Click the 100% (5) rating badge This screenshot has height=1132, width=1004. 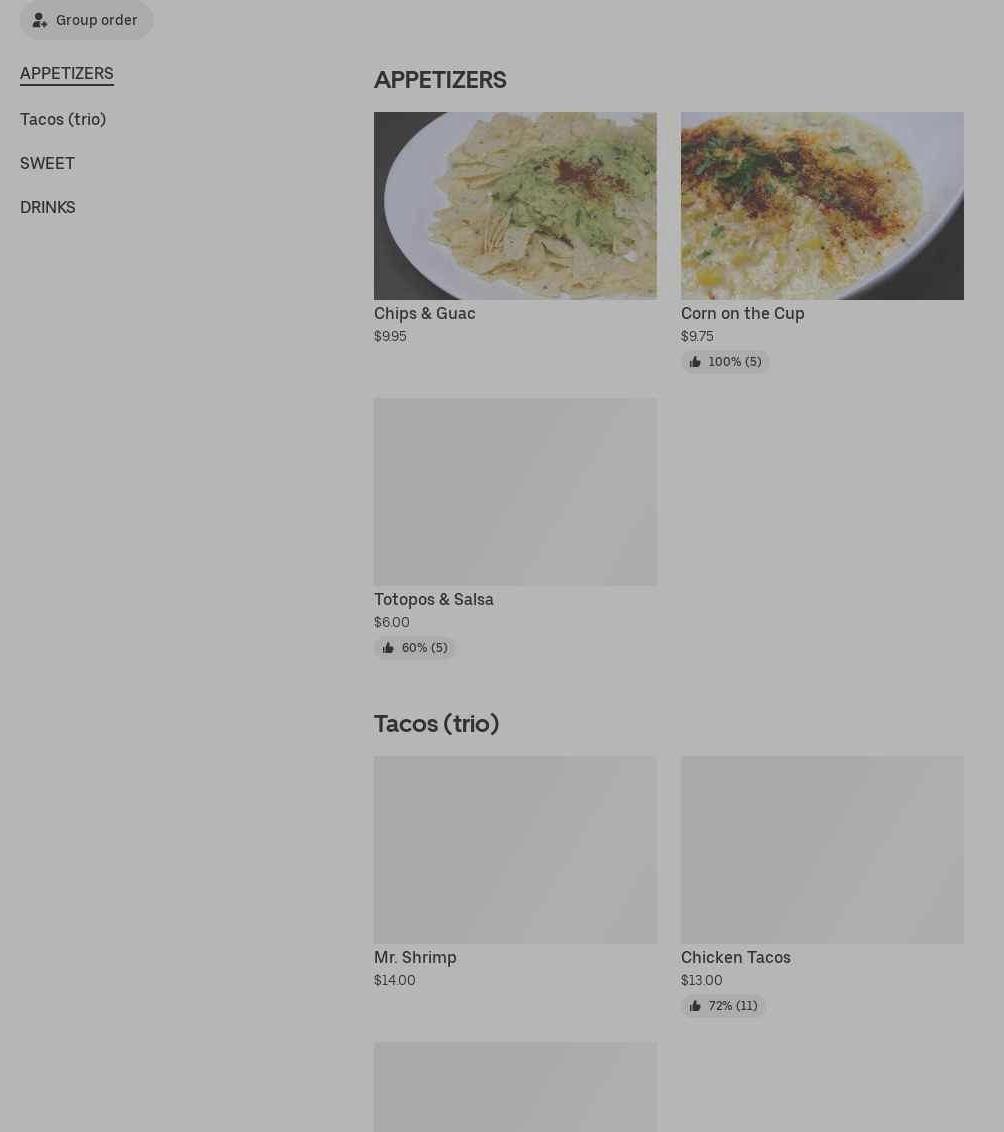(x=725, y=362)
